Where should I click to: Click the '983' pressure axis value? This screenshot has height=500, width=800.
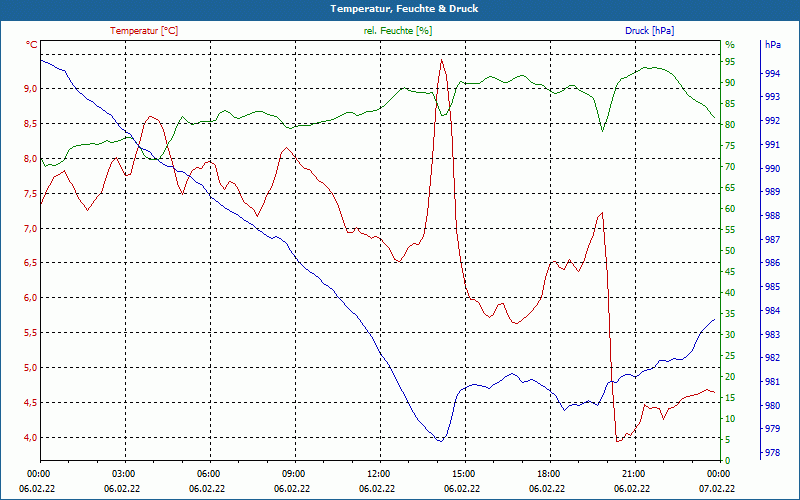[772, 335]
